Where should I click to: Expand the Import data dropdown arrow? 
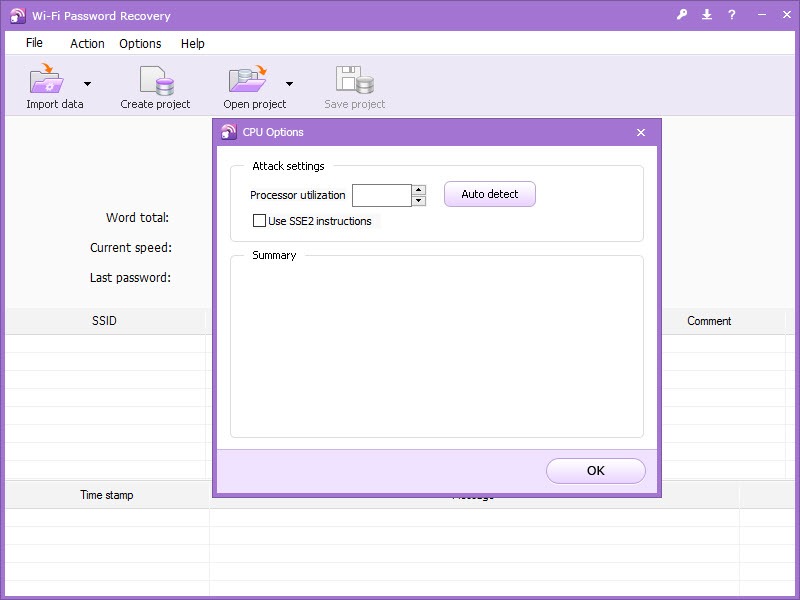click(x=87, y=84)
